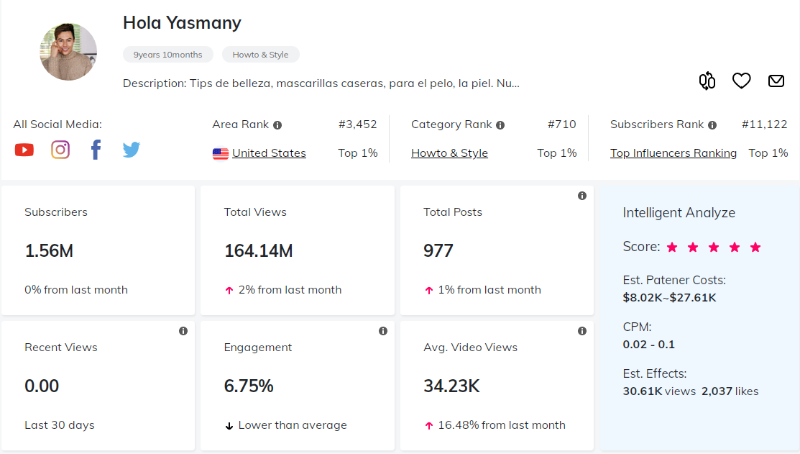800x454 pixels.
Task: Open the Howto & Style category rank link
Action: [449, 153]
